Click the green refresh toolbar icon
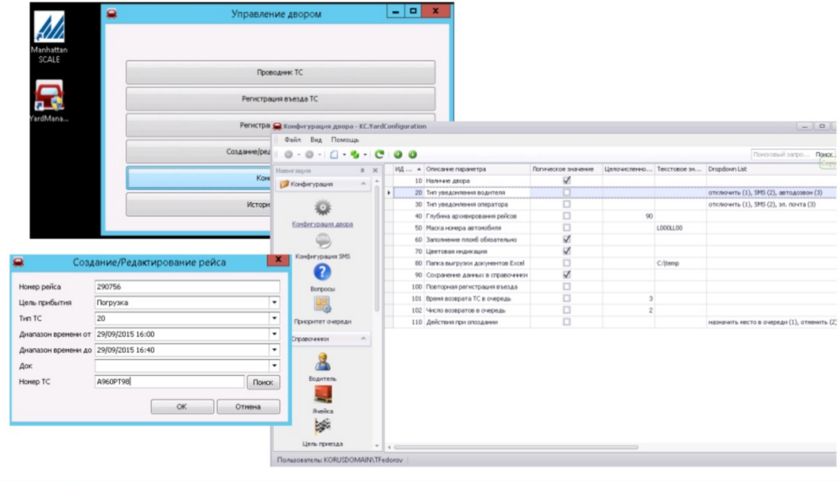 [x=379, y=155]
